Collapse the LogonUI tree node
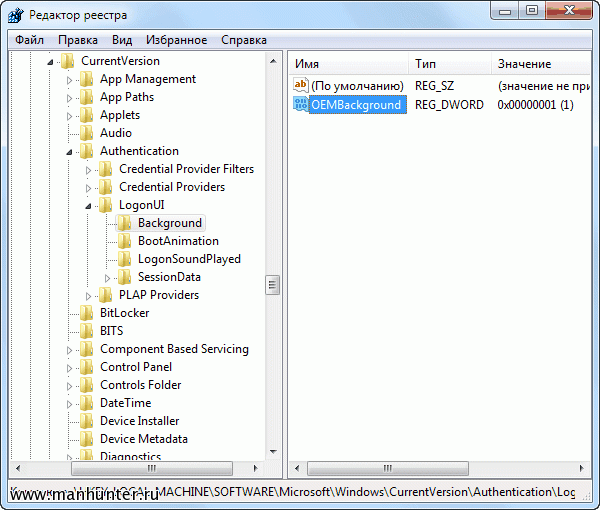The width and height of the screenshot is (600, 510). click(x=89, y=206)
